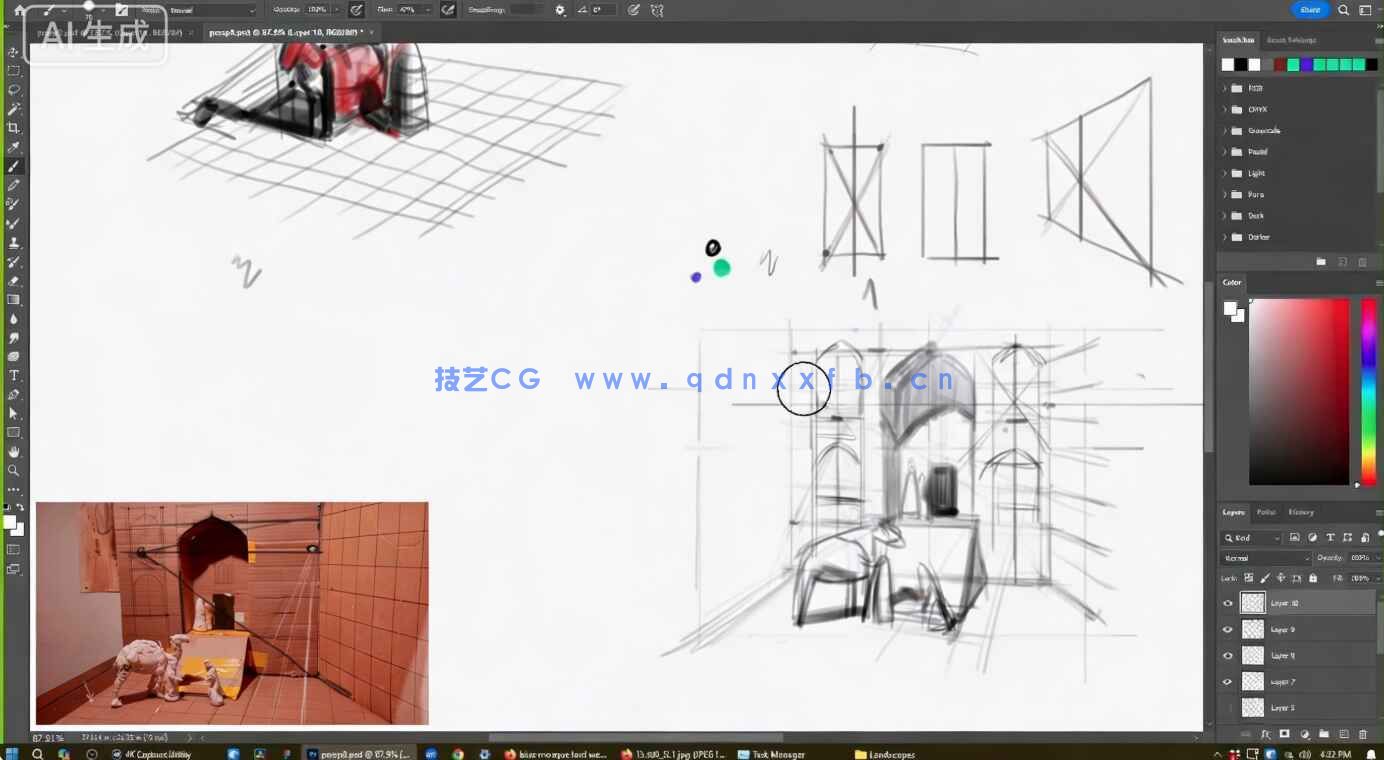Viewport: 1384px width, 760px height.
Task: Switch to the History tab
Action: pyautogui.click(x=1301, y=512)
